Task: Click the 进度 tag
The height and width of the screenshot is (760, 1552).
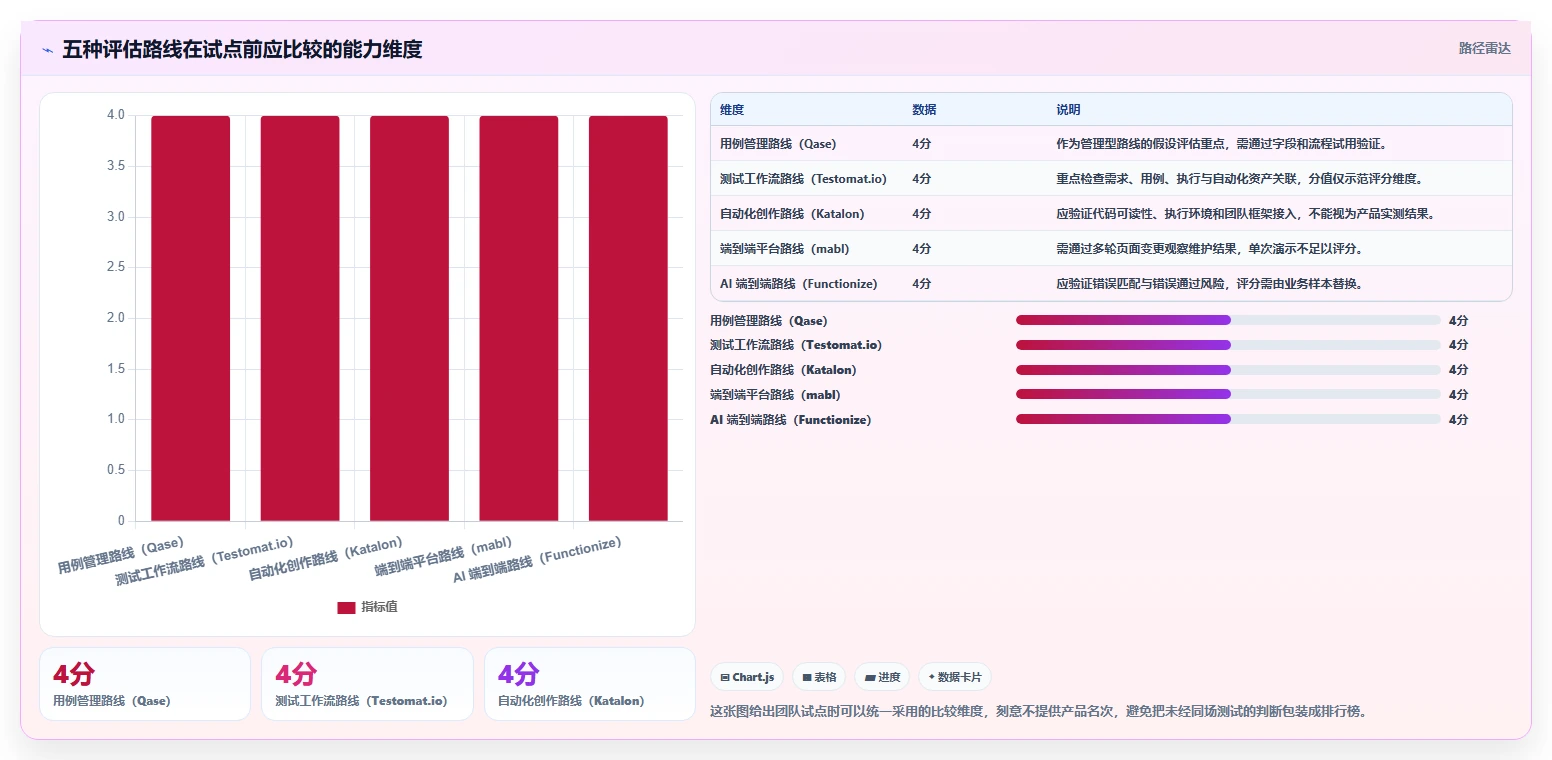Action: point(882,677)
